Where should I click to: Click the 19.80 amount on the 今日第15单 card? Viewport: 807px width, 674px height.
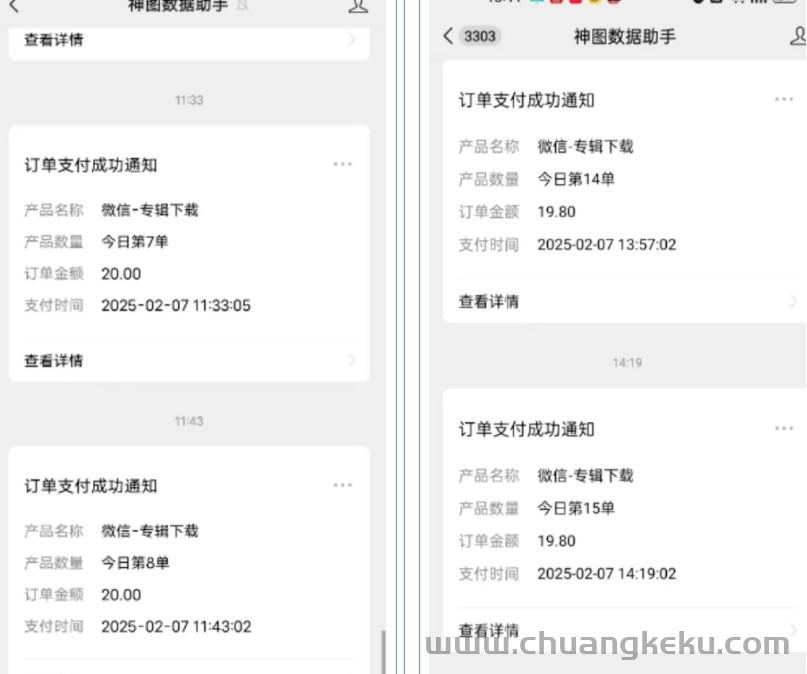[556, 541]
